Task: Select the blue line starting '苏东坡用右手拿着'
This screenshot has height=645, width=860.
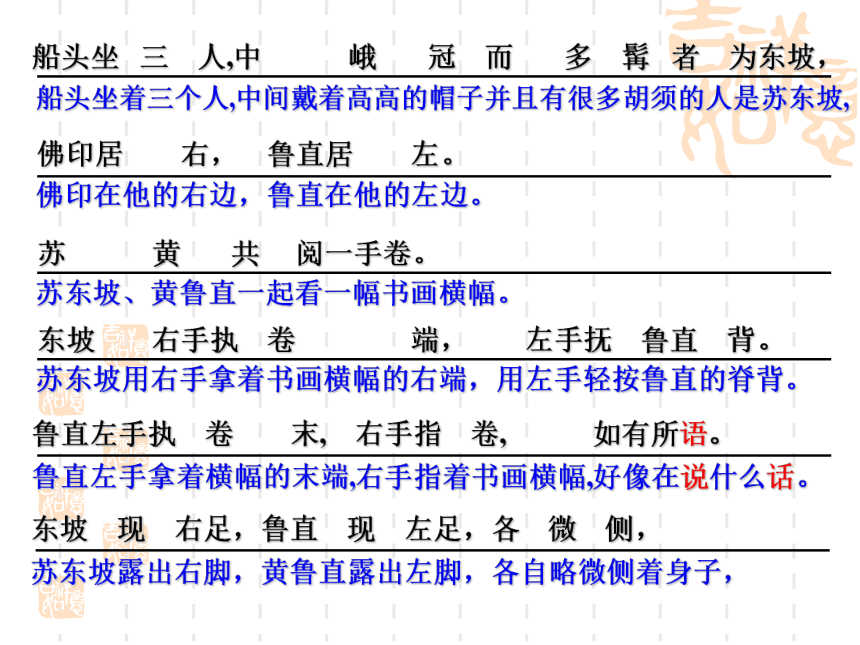Action: pos(417,380)
